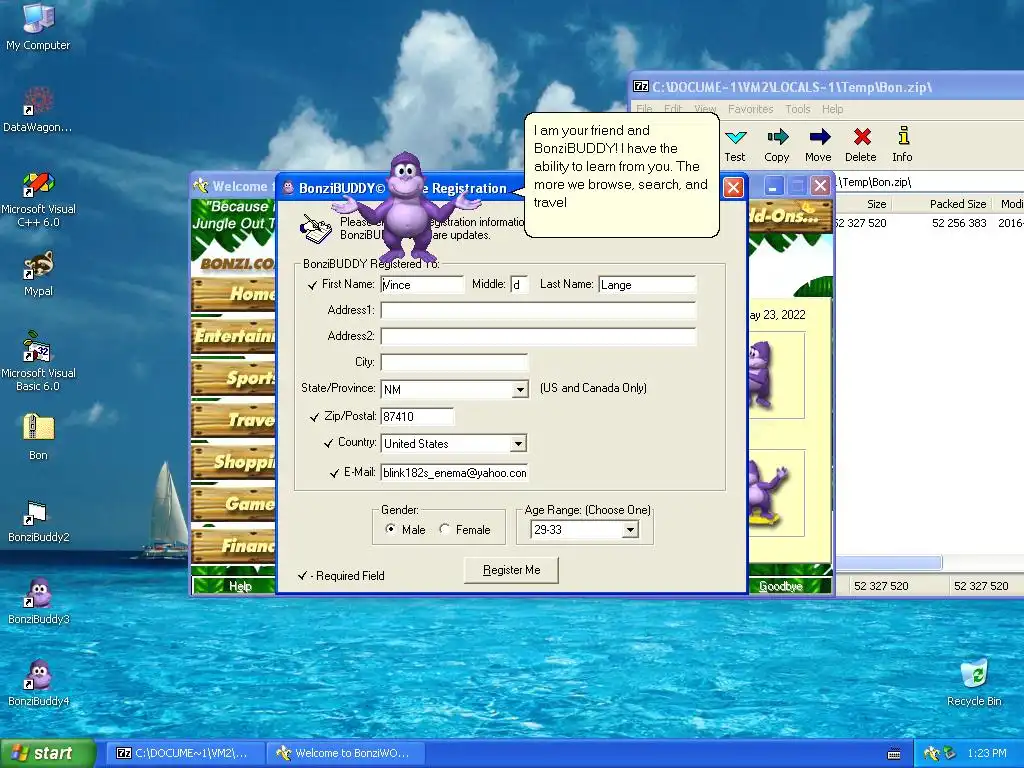Switch to 7-Zip taskbar button
Screen dimensions: 1024x768
click(185, 753)
